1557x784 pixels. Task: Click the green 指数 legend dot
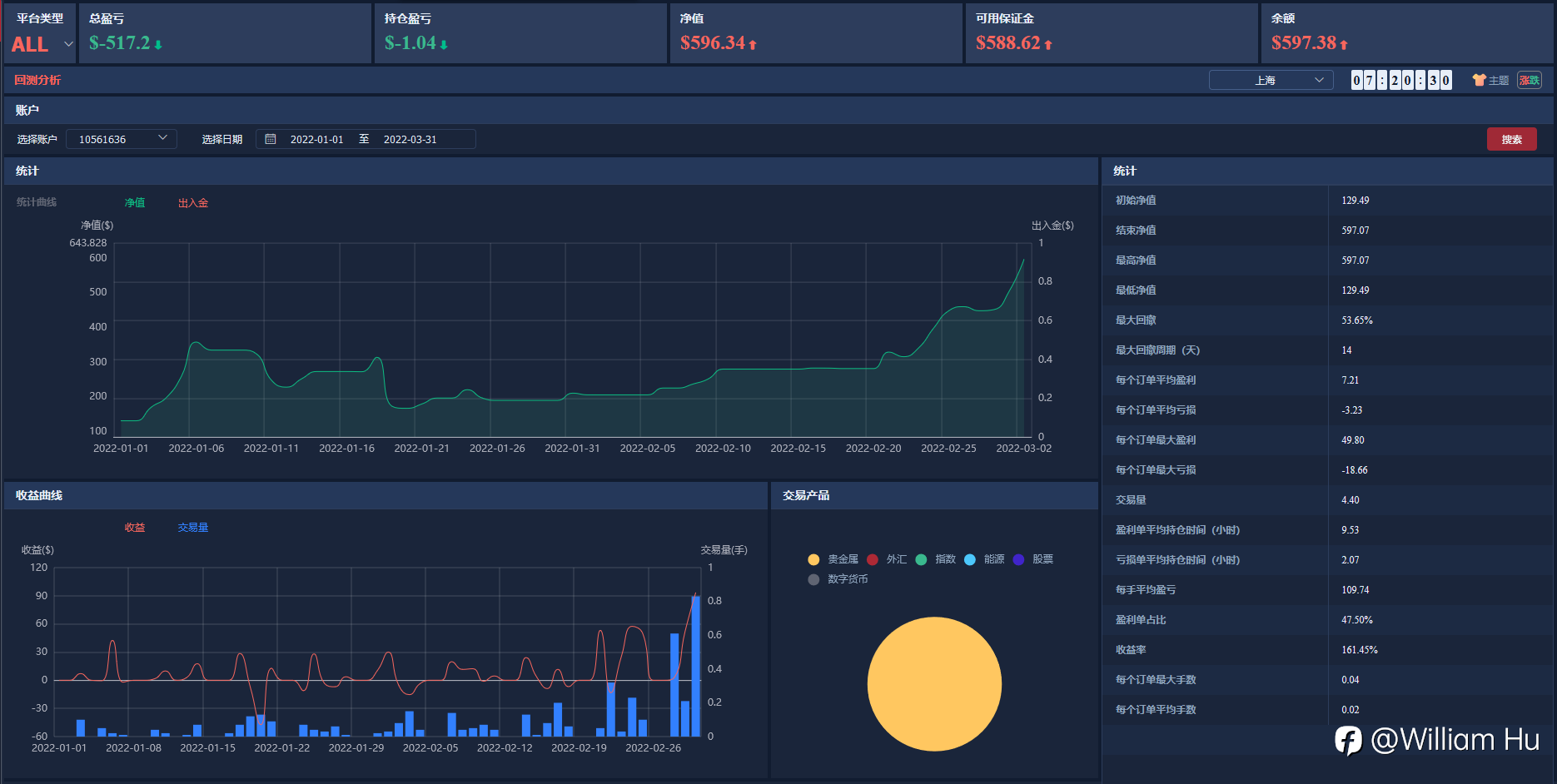pos(921,559)
